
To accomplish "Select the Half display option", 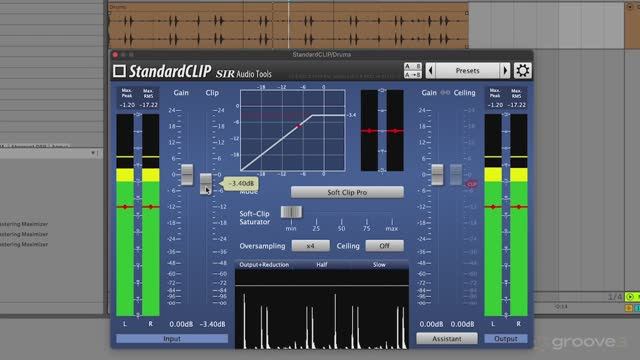I will [322, 265].
